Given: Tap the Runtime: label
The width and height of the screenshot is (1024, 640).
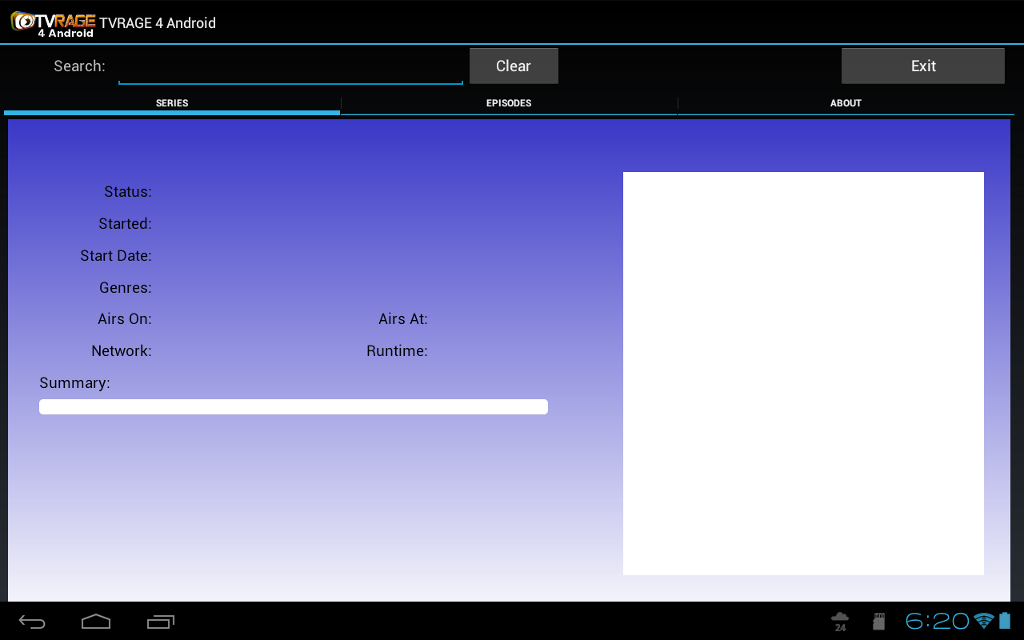Looking at the screenshot, I should coord(397,351).
